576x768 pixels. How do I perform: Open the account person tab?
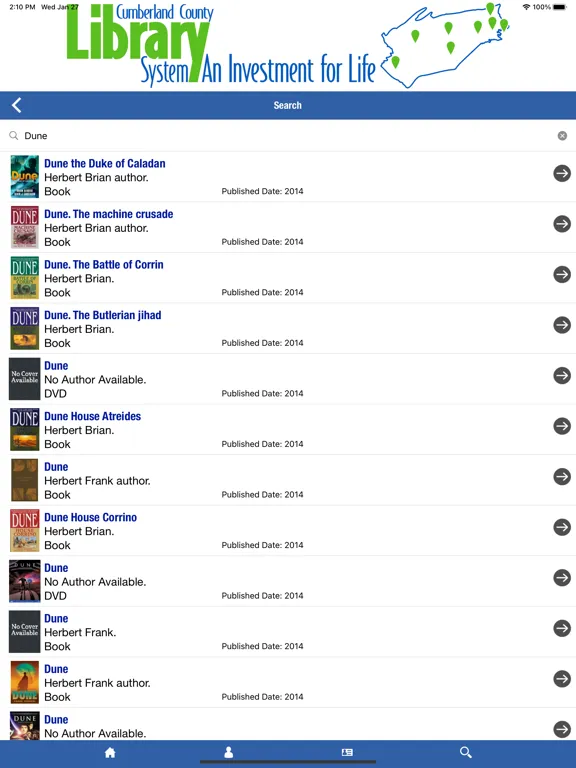(228, 752)
